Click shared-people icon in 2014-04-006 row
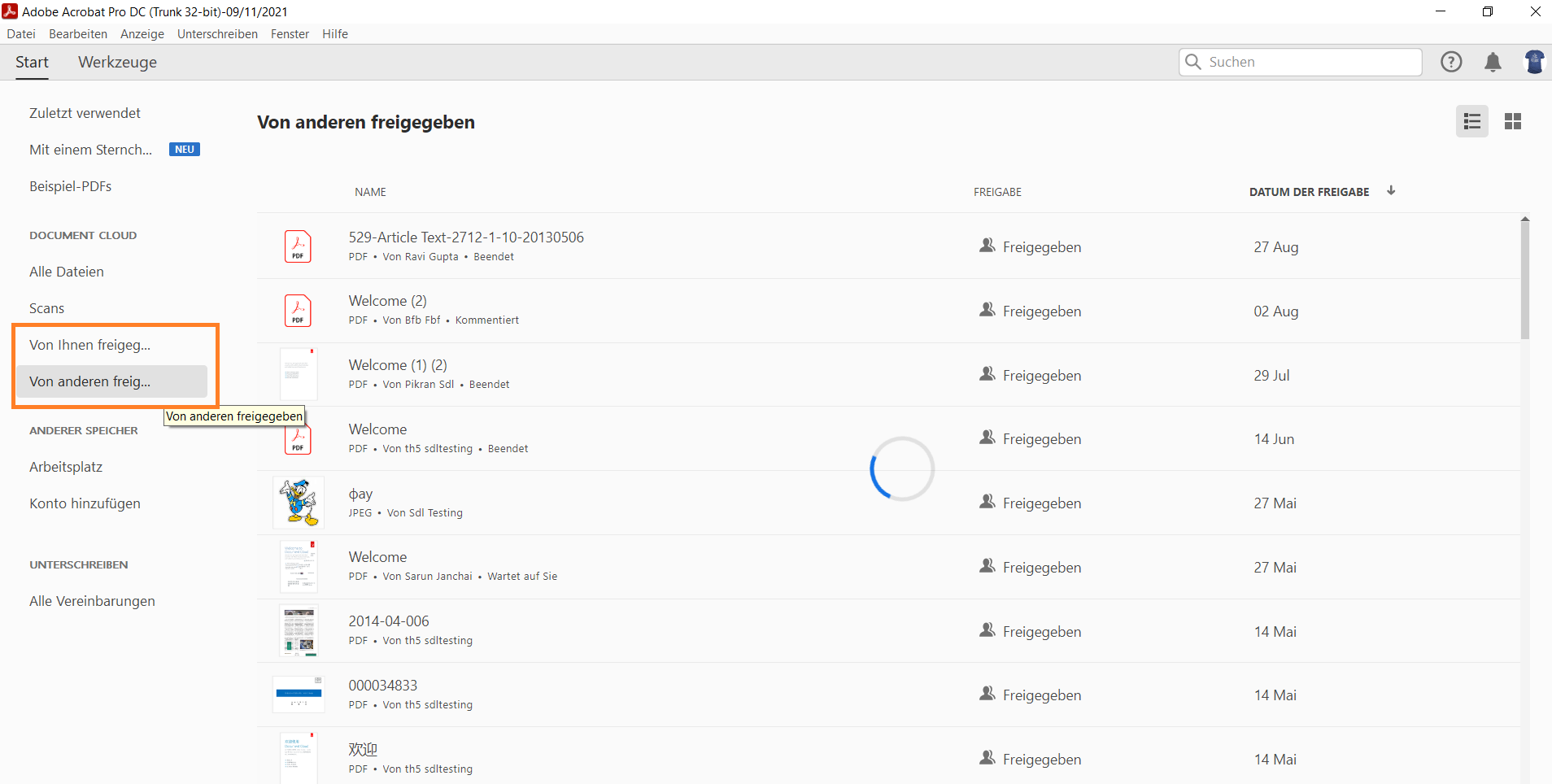Image resolution: width=1552 pixels, height=784 pixels. (x=987, y=630)
